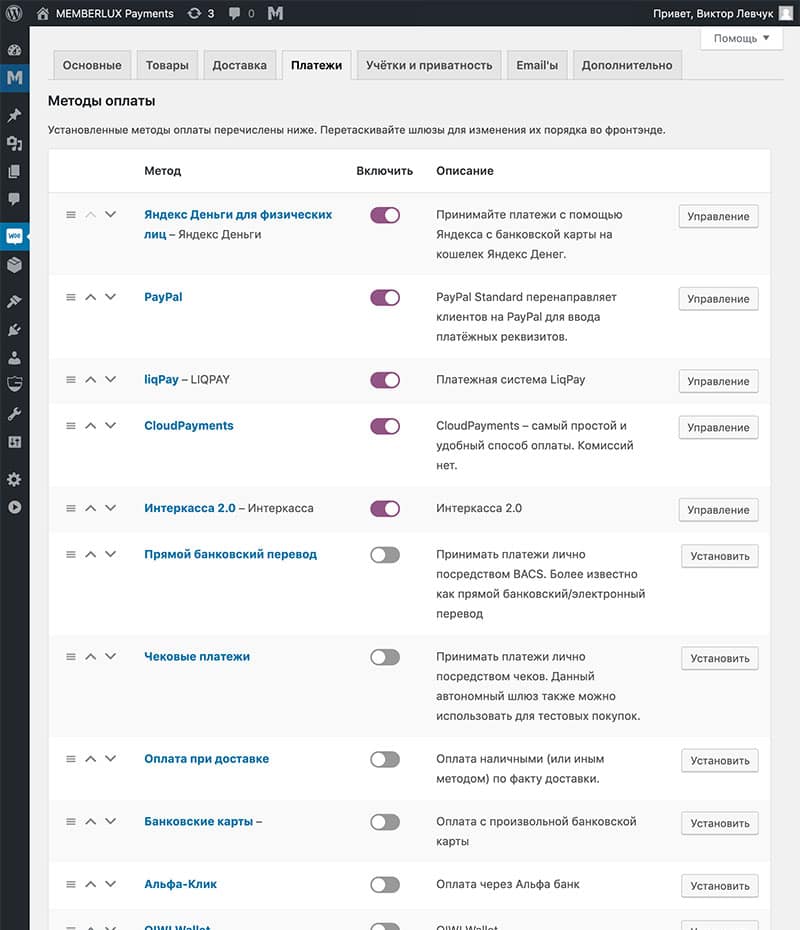Image resolution: width=800 pixels, height=930 pixels.
Task: Expand the Помощь help dropdown
Action: pyautogui.click(x=741, y=38)
